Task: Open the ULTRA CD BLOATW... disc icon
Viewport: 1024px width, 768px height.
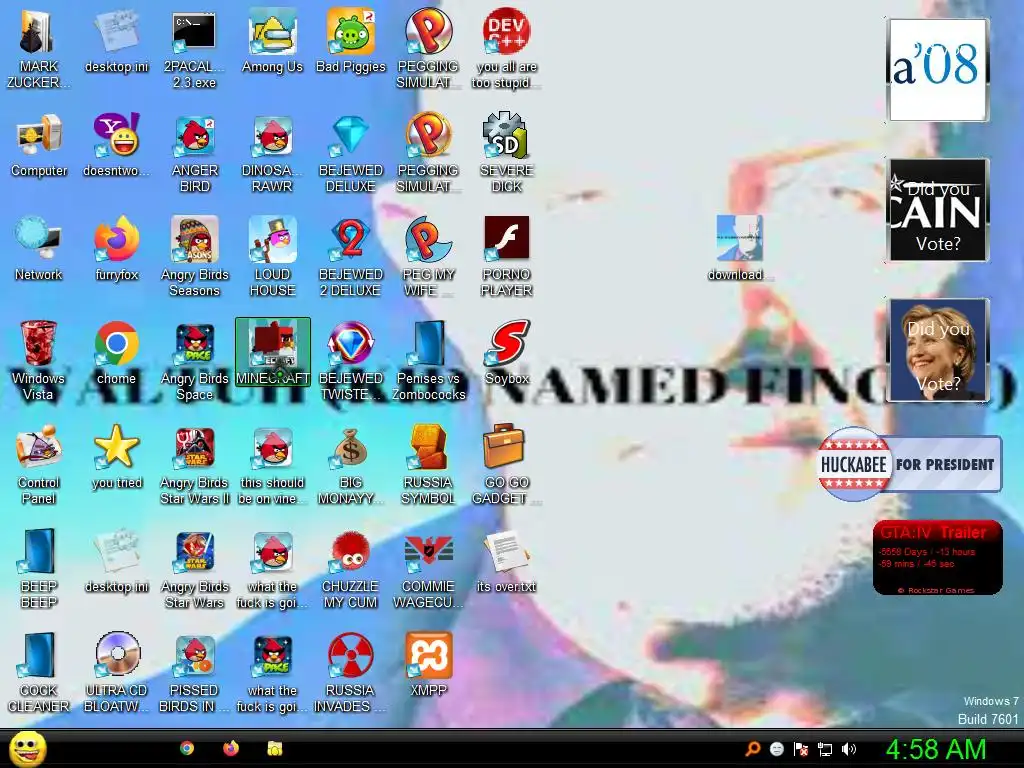Action: click(x=116, y=672)
